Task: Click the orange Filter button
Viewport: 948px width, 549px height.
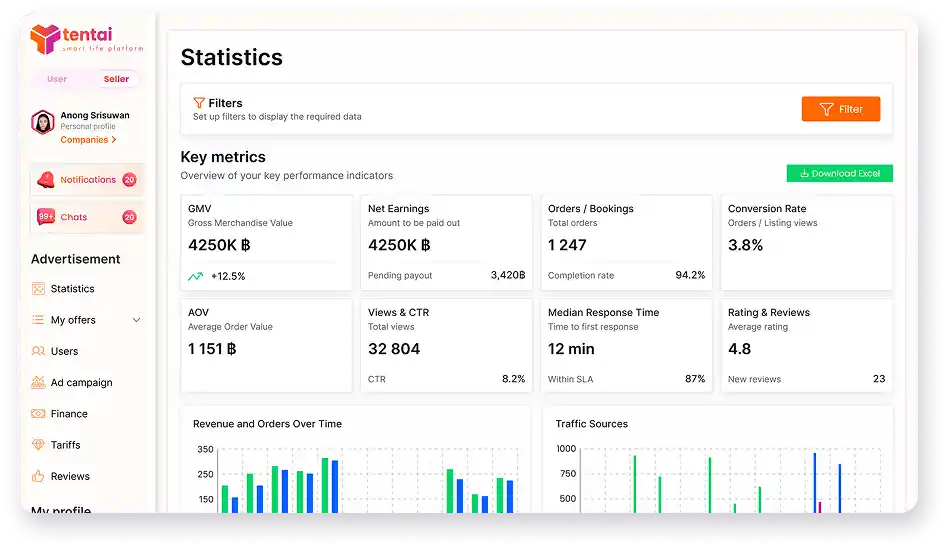Action: pos(840,109)
